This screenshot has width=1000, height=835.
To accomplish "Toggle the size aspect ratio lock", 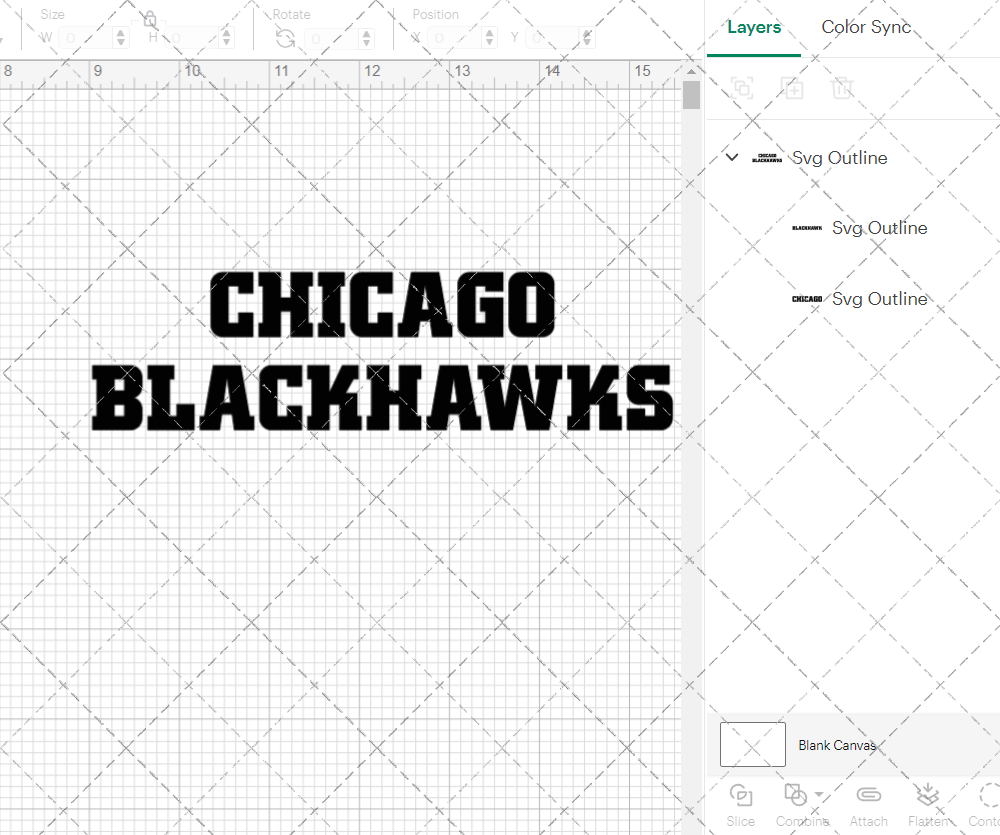I will point(150,19).
